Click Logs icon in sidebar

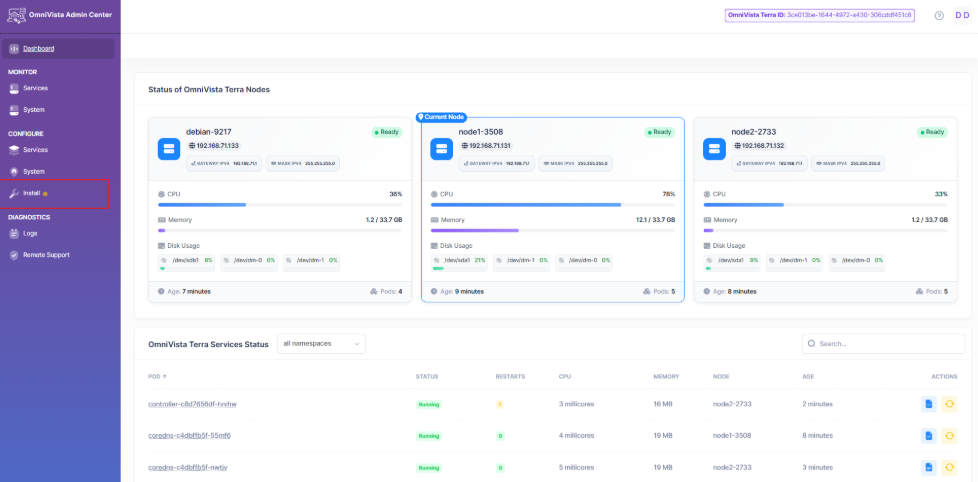point(14,234)
